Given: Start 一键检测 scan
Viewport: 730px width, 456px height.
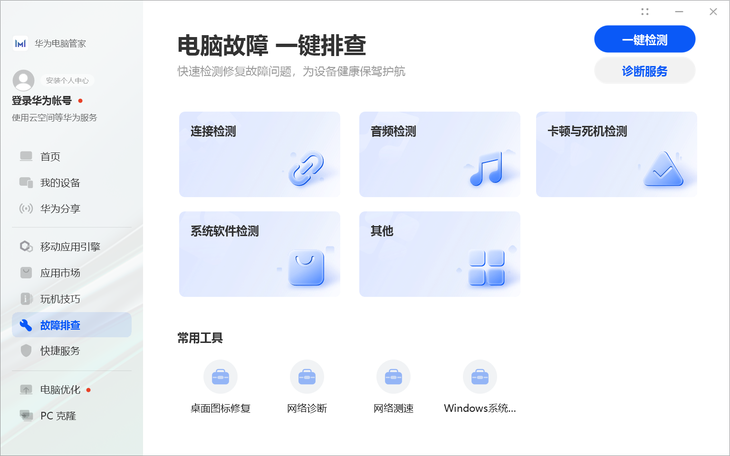Looking at the screenshot, I should click(x=645, y=40).
